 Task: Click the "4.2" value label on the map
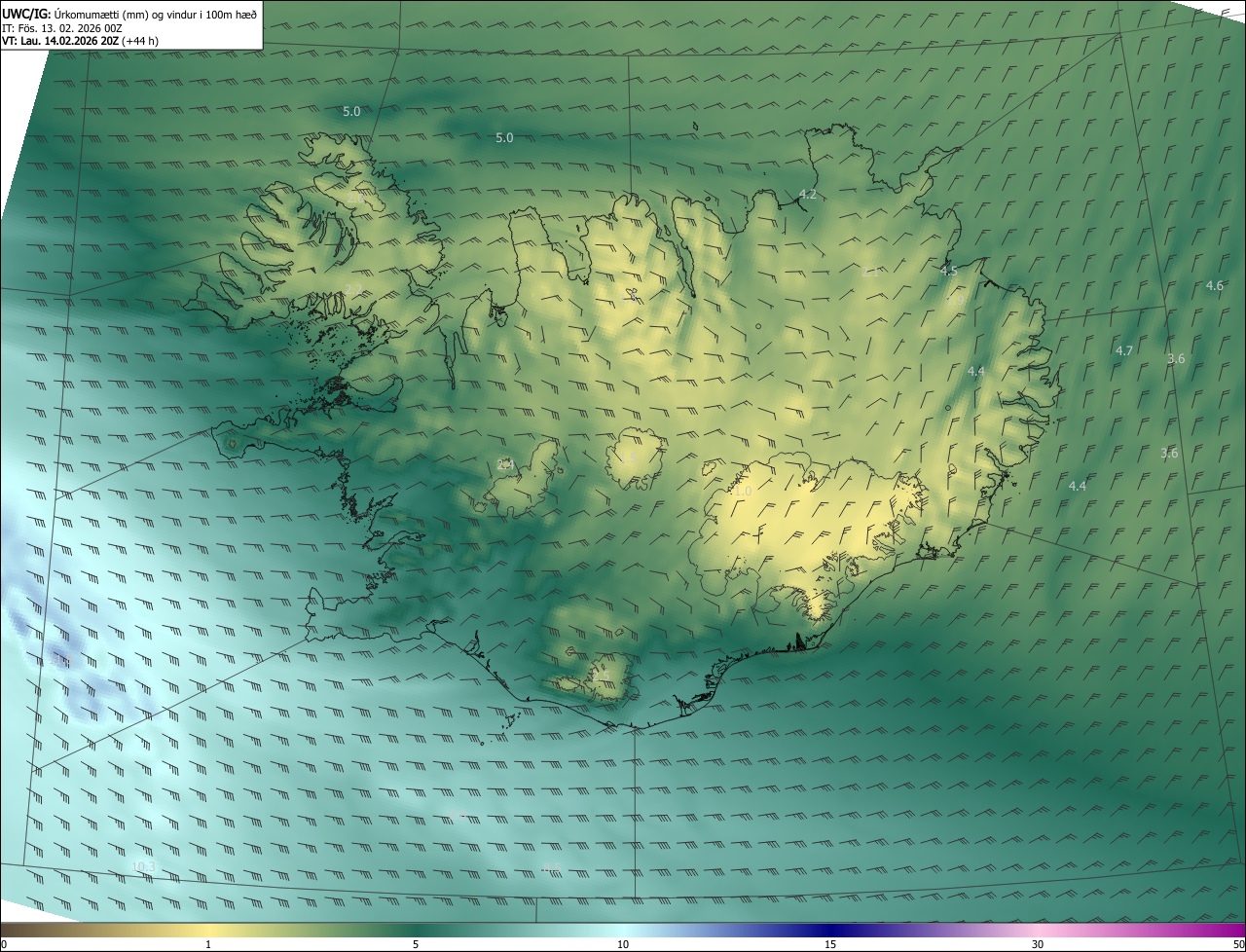tap(807, 195)
